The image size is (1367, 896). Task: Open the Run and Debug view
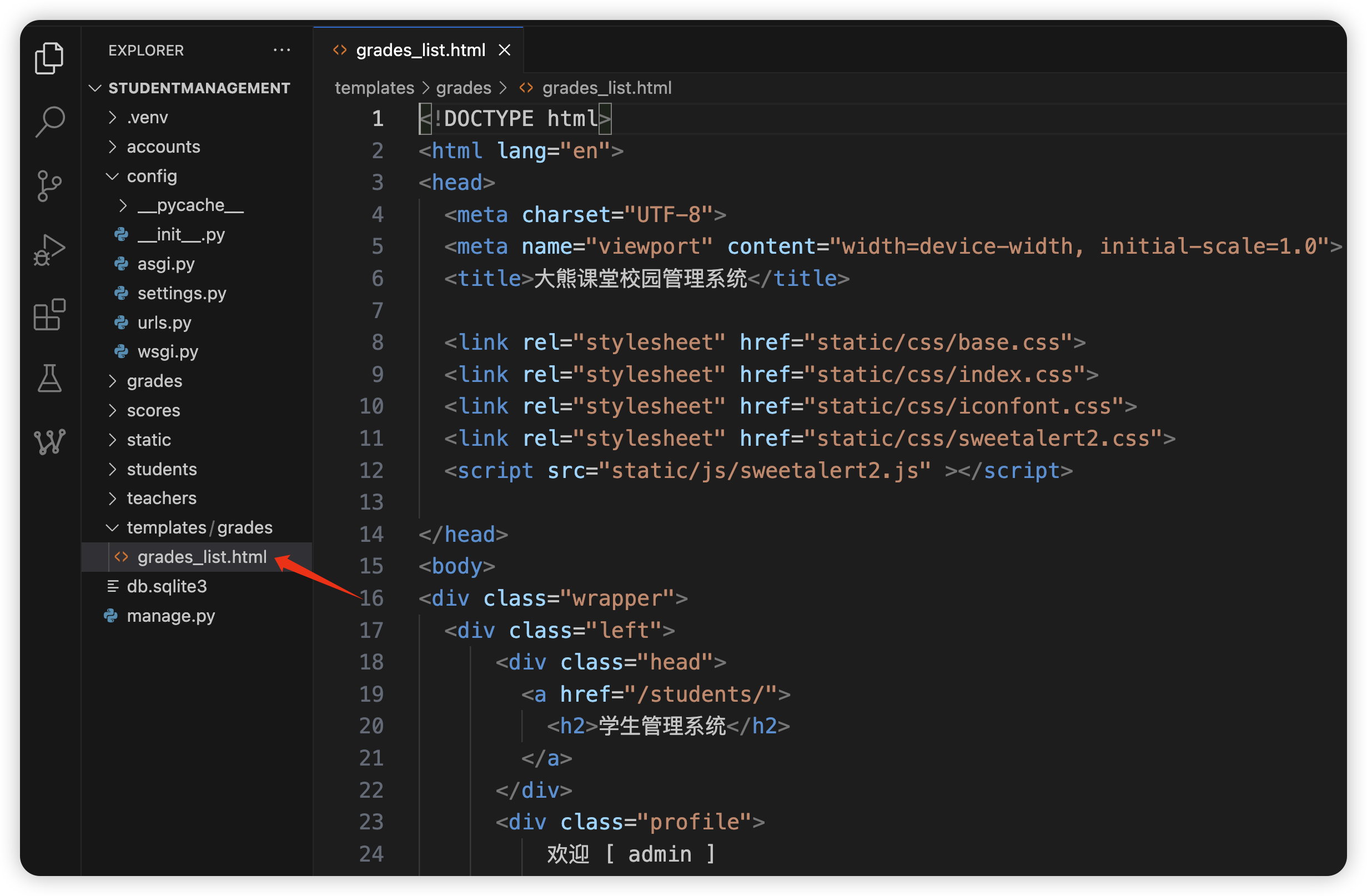(x=49, y=250)
